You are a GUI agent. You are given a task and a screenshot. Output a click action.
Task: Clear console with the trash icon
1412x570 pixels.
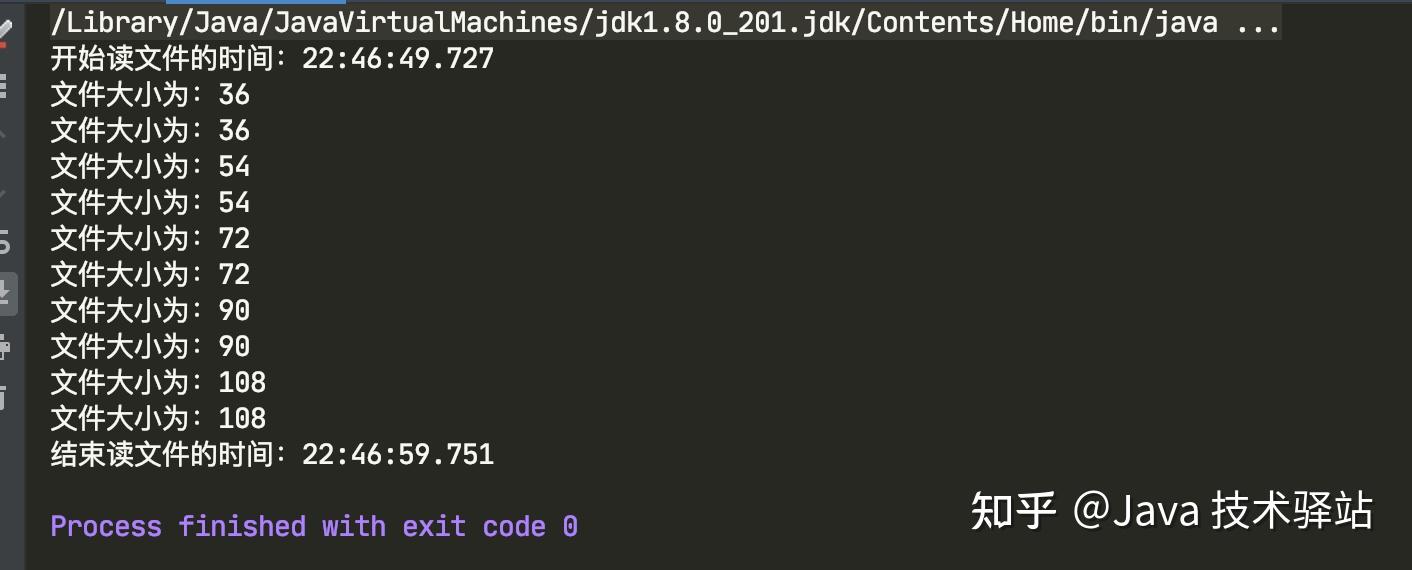point(5,398)
